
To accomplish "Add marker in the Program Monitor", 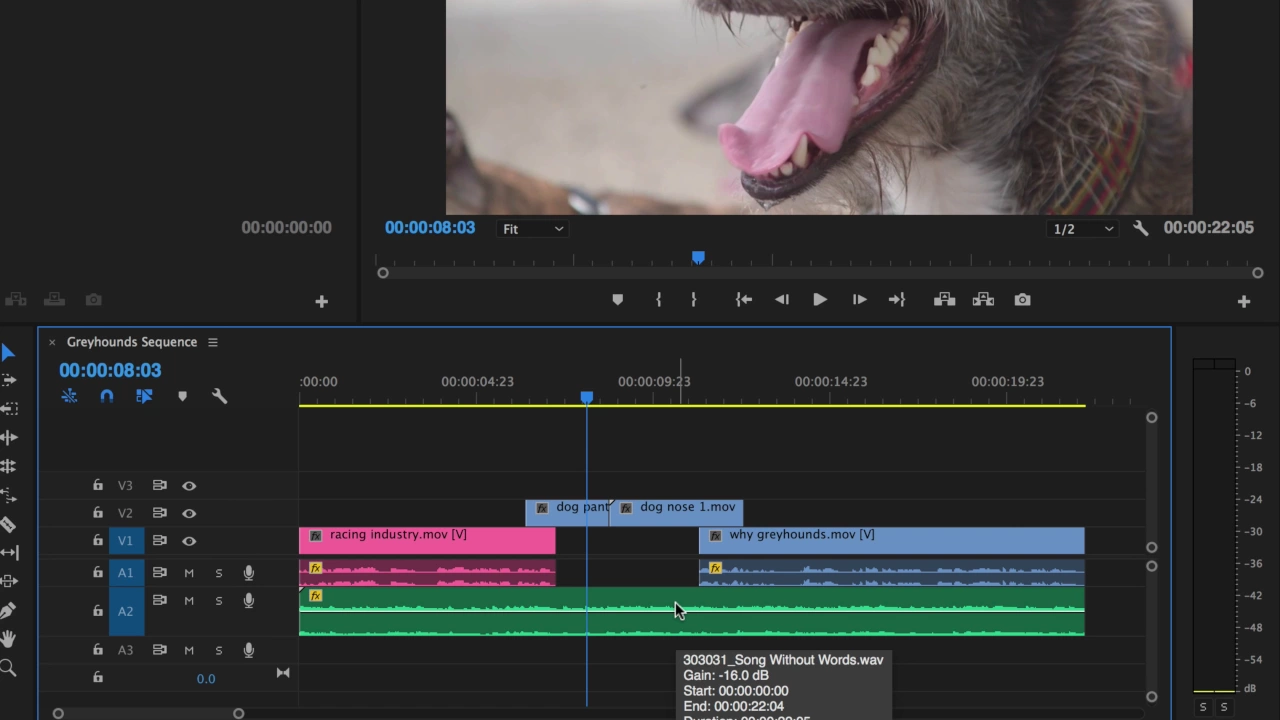I will click(617, 300).
